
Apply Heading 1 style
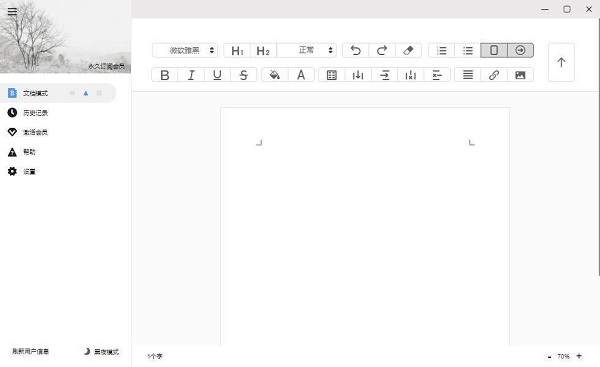click(x=237, y=51)
